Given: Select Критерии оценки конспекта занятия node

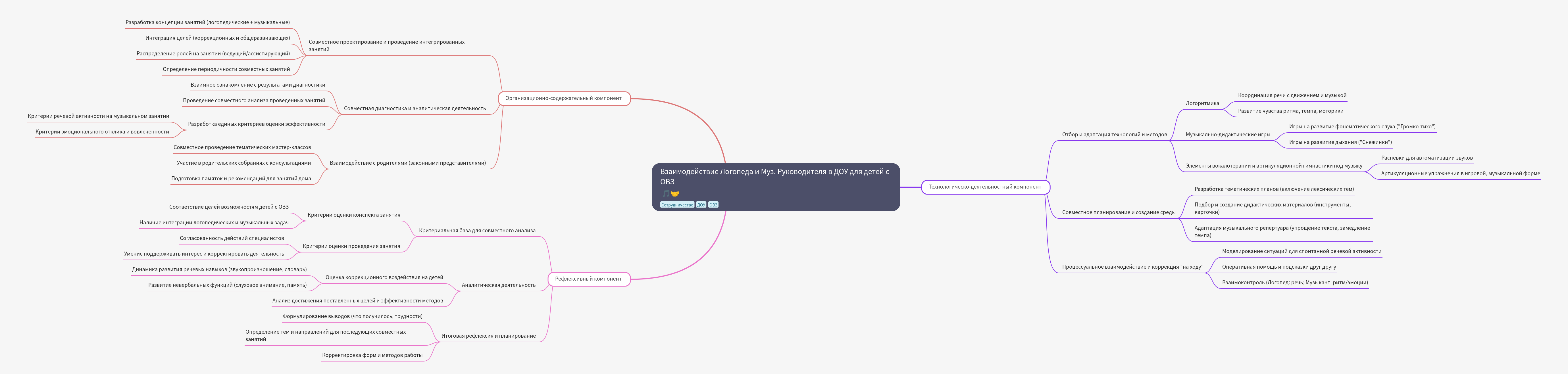Looking at the screenshot, I should coord(354,215).
